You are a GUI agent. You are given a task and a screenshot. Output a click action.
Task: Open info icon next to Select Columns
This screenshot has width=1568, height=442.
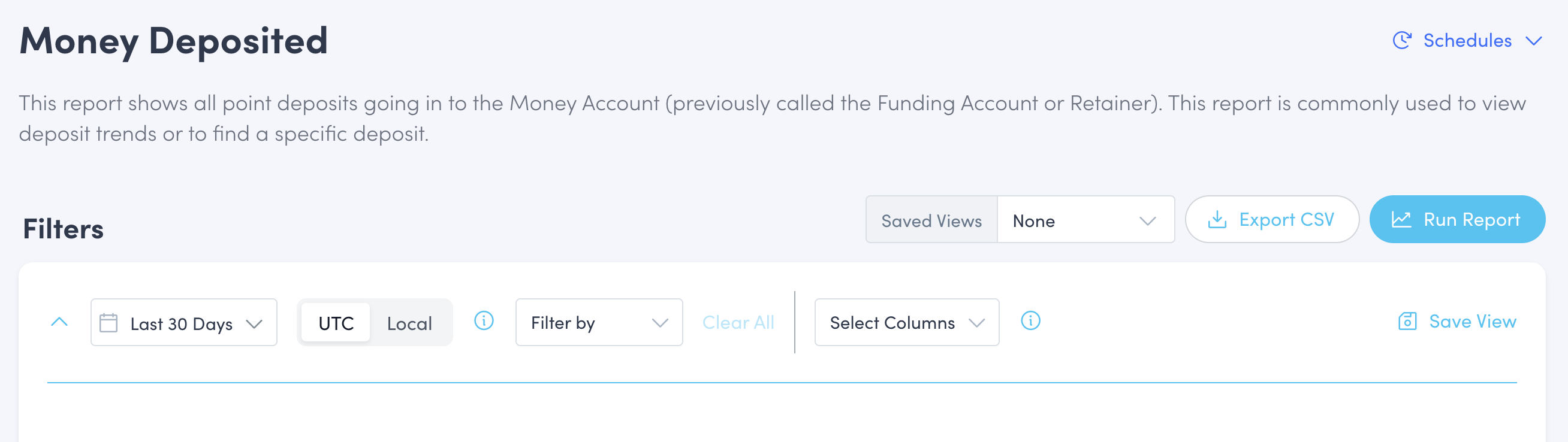tap(1030, 320)
